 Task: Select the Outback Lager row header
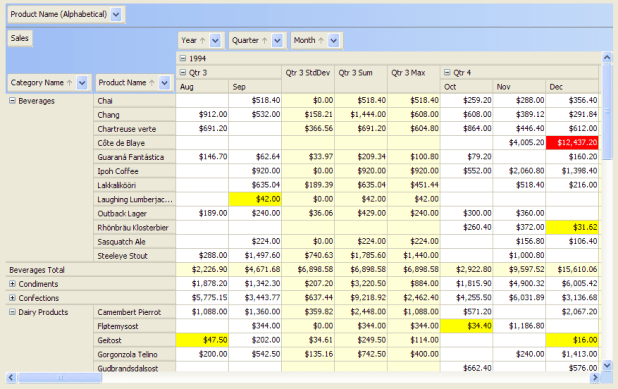click(x=135, y=214)
